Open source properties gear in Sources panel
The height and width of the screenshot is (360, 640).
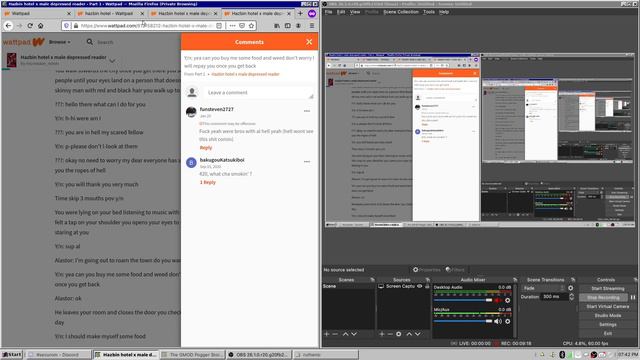(399, 334)
